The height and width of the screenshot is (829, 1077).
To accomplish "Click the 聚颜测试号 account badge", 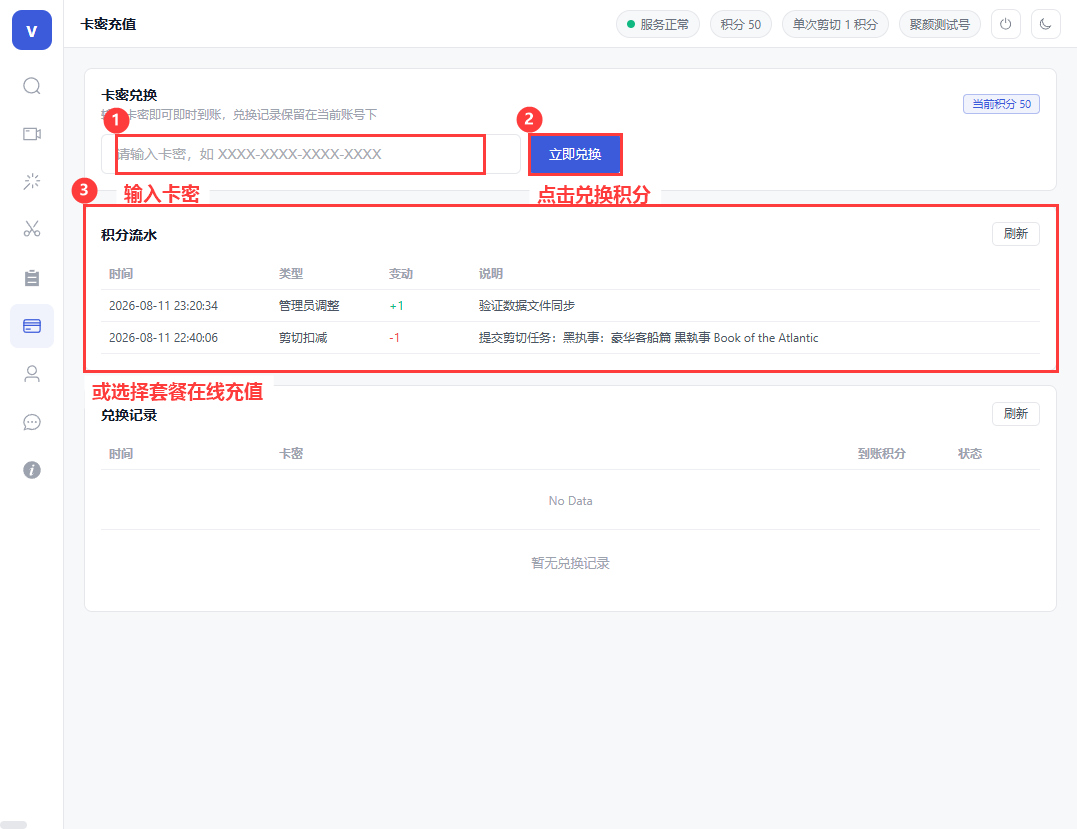I will [940, 24].
